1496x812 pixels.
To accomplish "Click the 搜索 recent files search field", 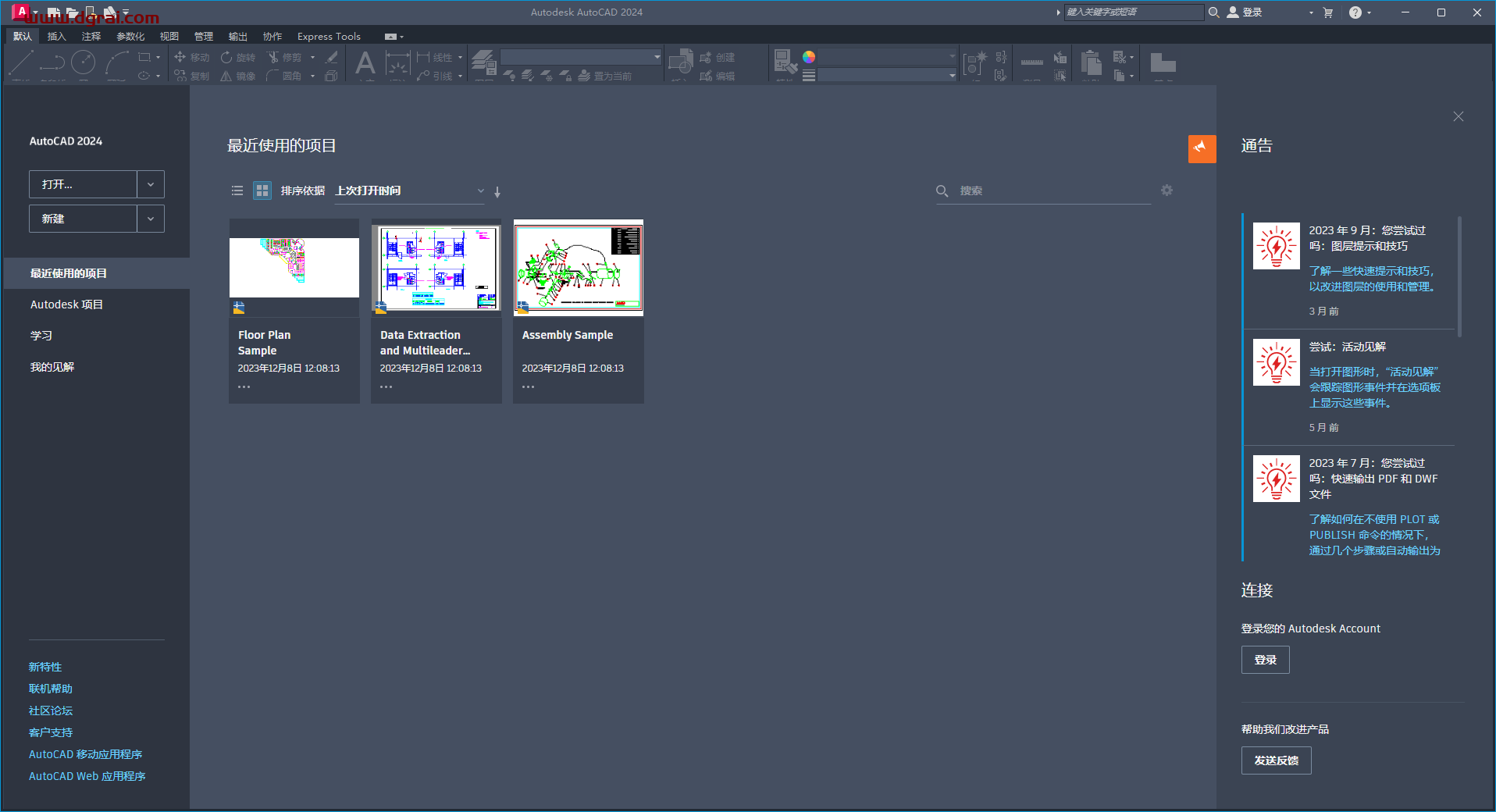I will [1043, 191].
